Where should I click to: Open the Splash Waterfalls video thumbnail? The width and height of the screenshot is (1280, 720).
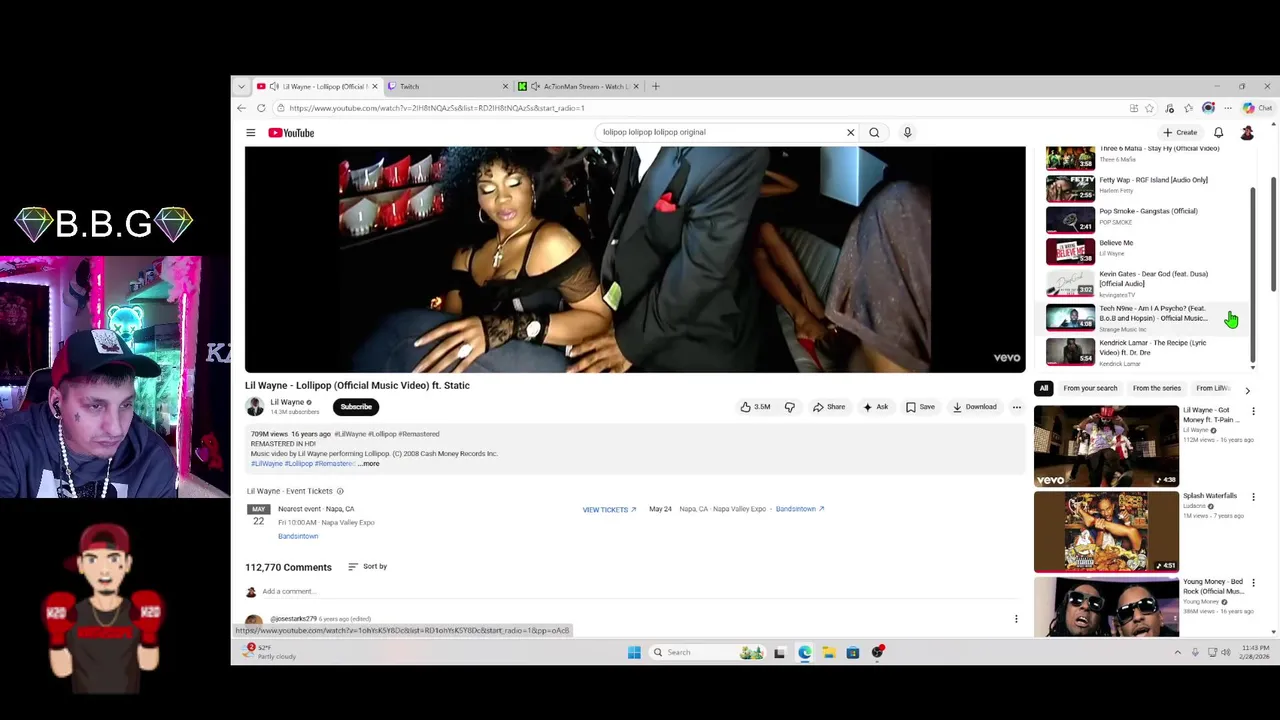(x=1106, y=532)
